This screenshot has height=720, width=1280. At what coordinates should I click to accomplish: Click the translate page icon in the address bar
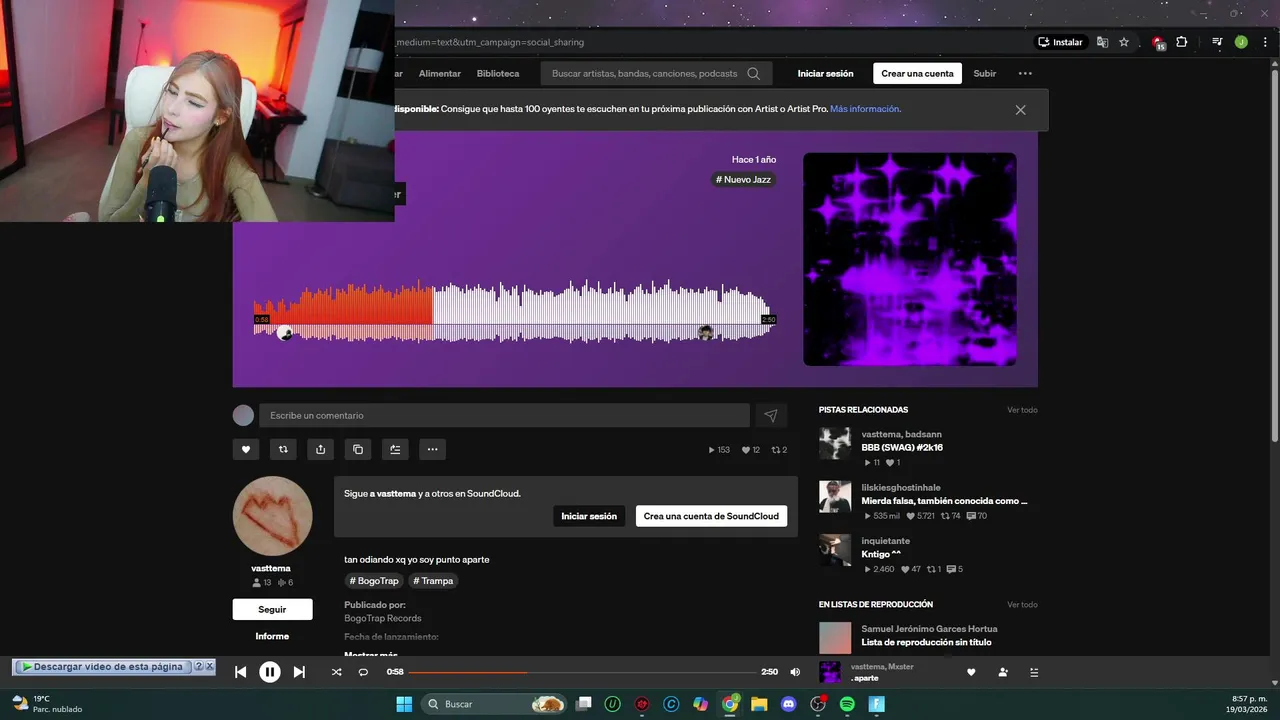(x=1102, y=42)
